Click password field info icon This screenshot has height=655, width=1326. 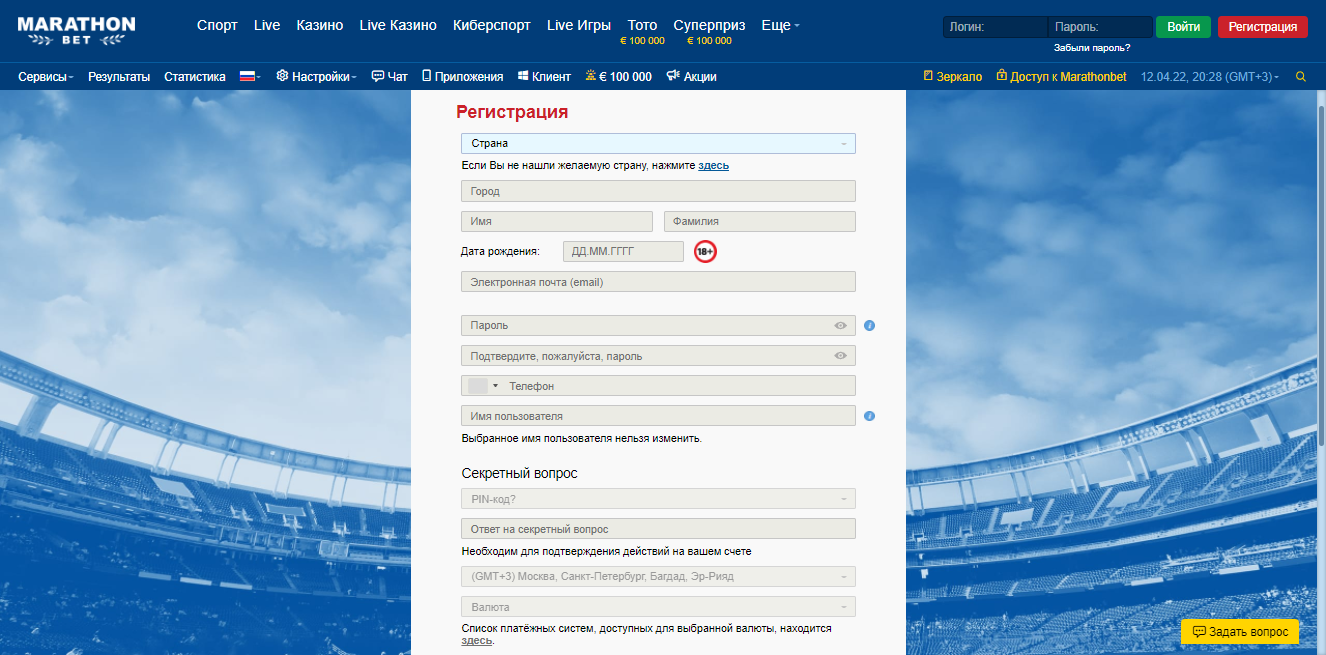point(870,326)
